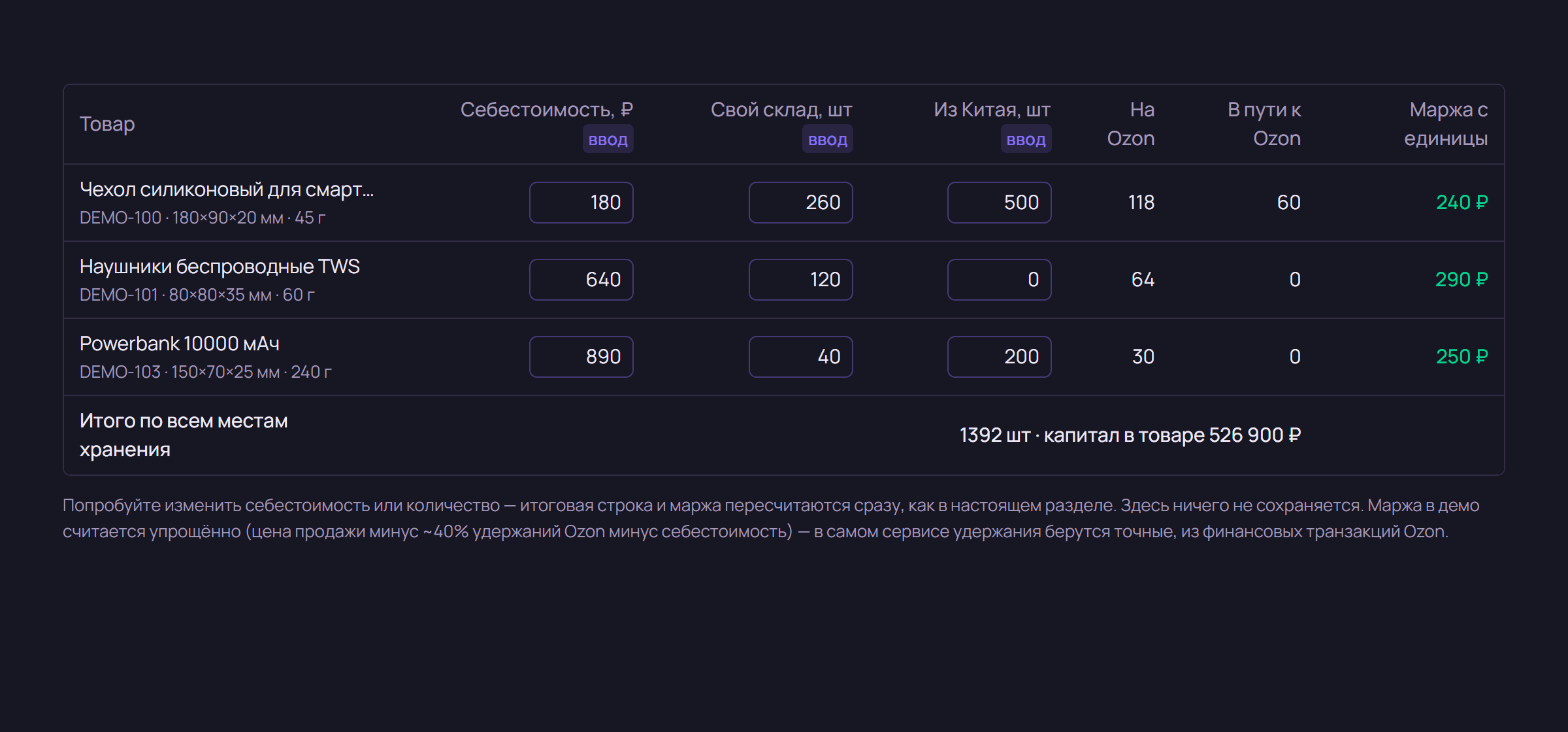This screenshot has height=732, width=1568.
Task: Edit cost field showing 890 for Powerbank
Action: point(581,357)
